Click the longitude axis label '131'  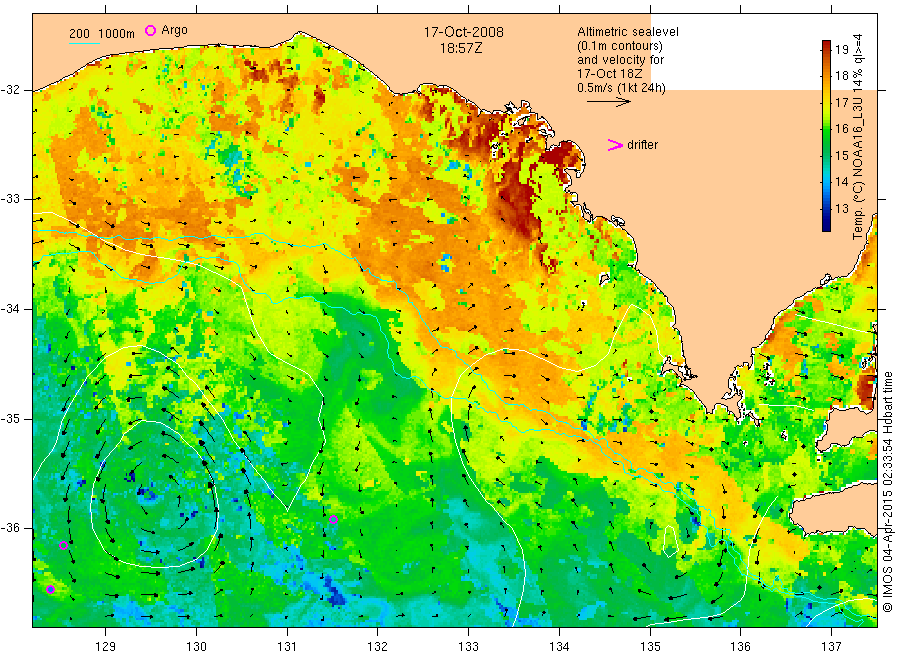click(287, 647)
